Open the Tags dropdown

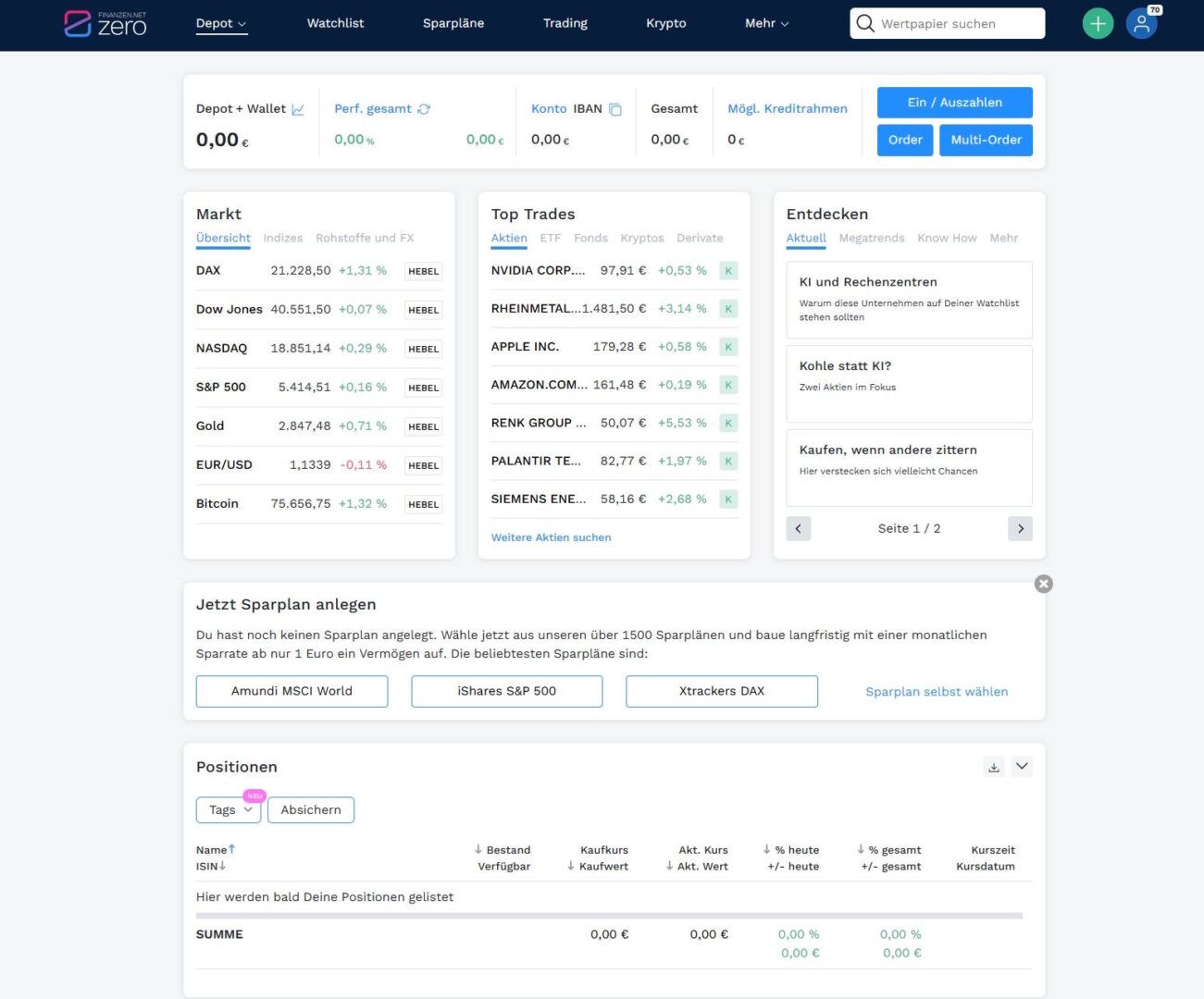(x=229, y=810)
